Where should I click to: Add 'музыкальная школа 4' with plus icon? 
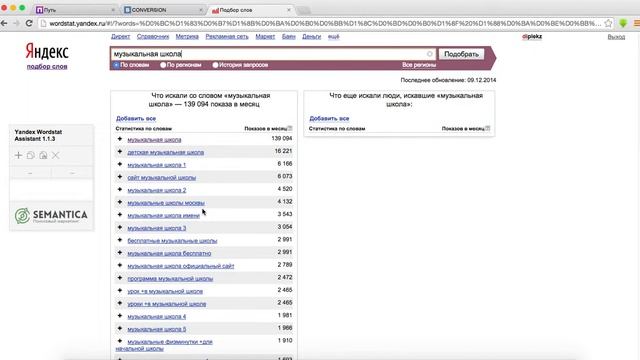(x=120, y=316)
